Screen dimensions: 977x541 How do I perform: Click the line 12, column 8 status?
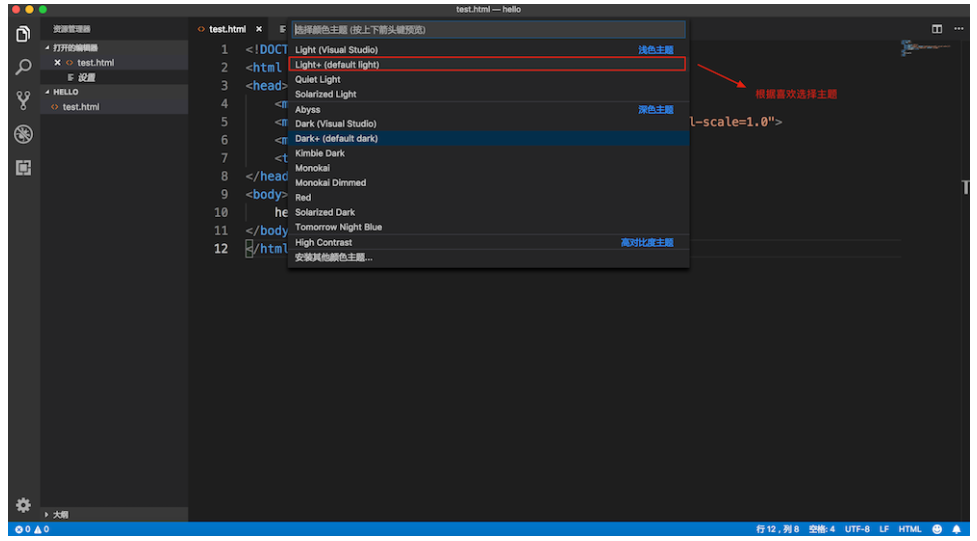[x=778, y=529]
